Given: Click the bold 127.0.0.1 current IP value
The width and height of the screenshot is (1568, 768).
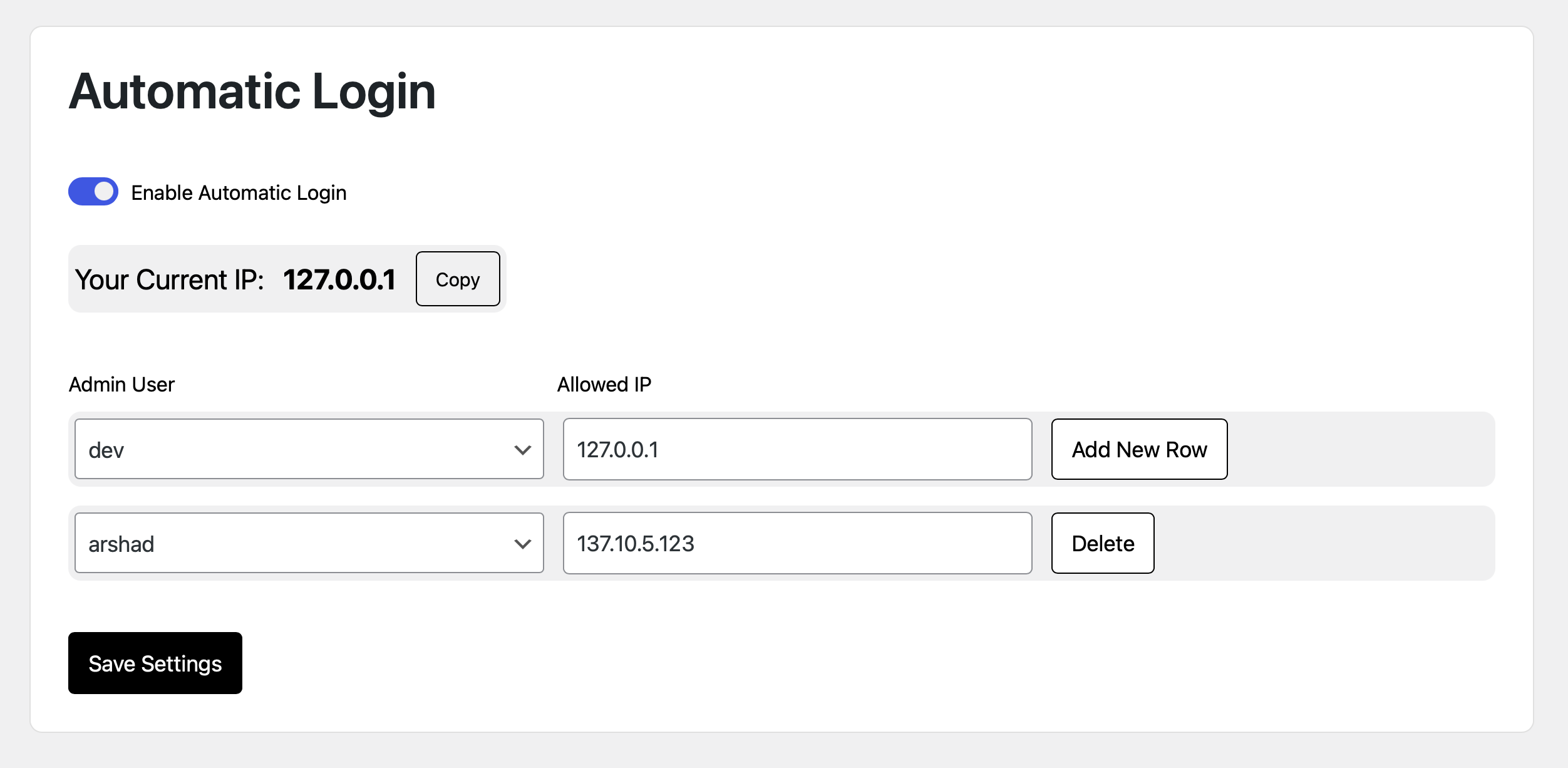Looking at the screenshot, I should click(339, 279).
